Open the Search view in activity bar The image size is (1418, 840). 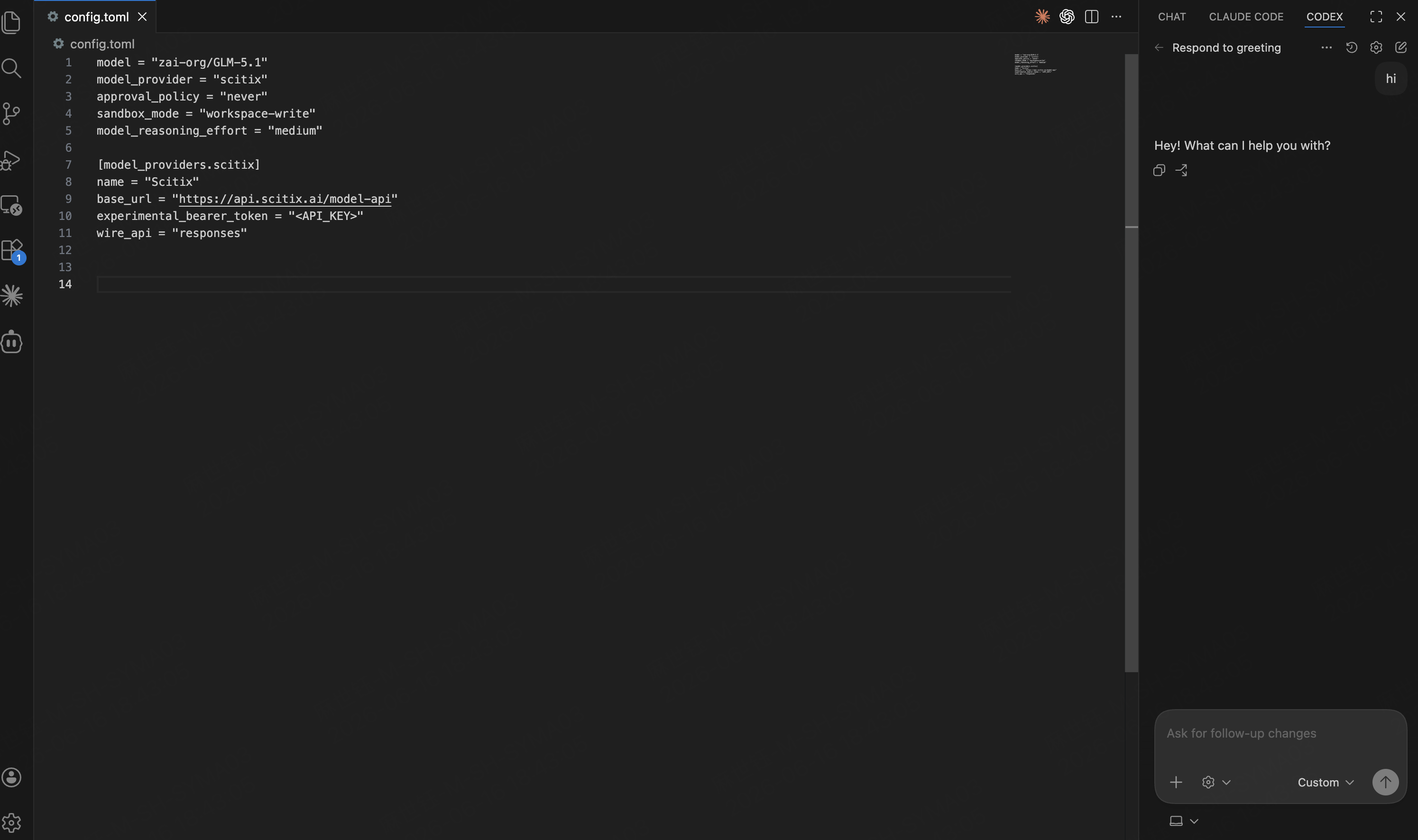[11, 68]
